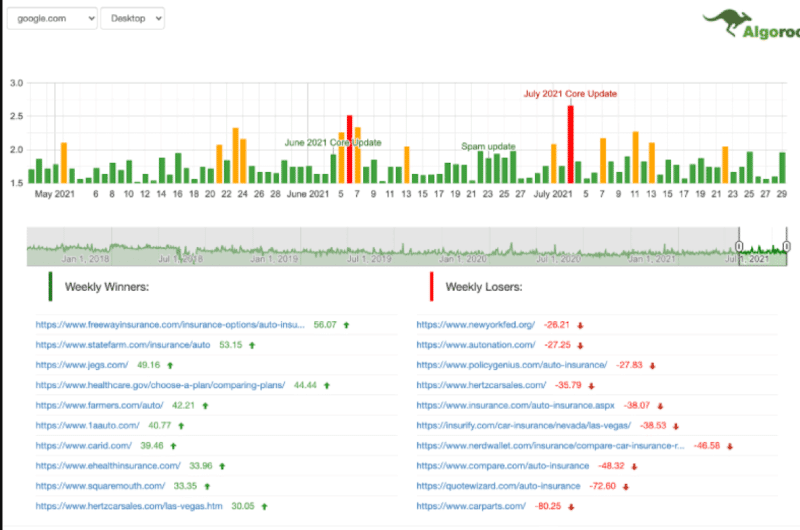Screen dimensions: 800x530
Task: Open the statefarm.com insurance/auto link
Action: point(123,345)
